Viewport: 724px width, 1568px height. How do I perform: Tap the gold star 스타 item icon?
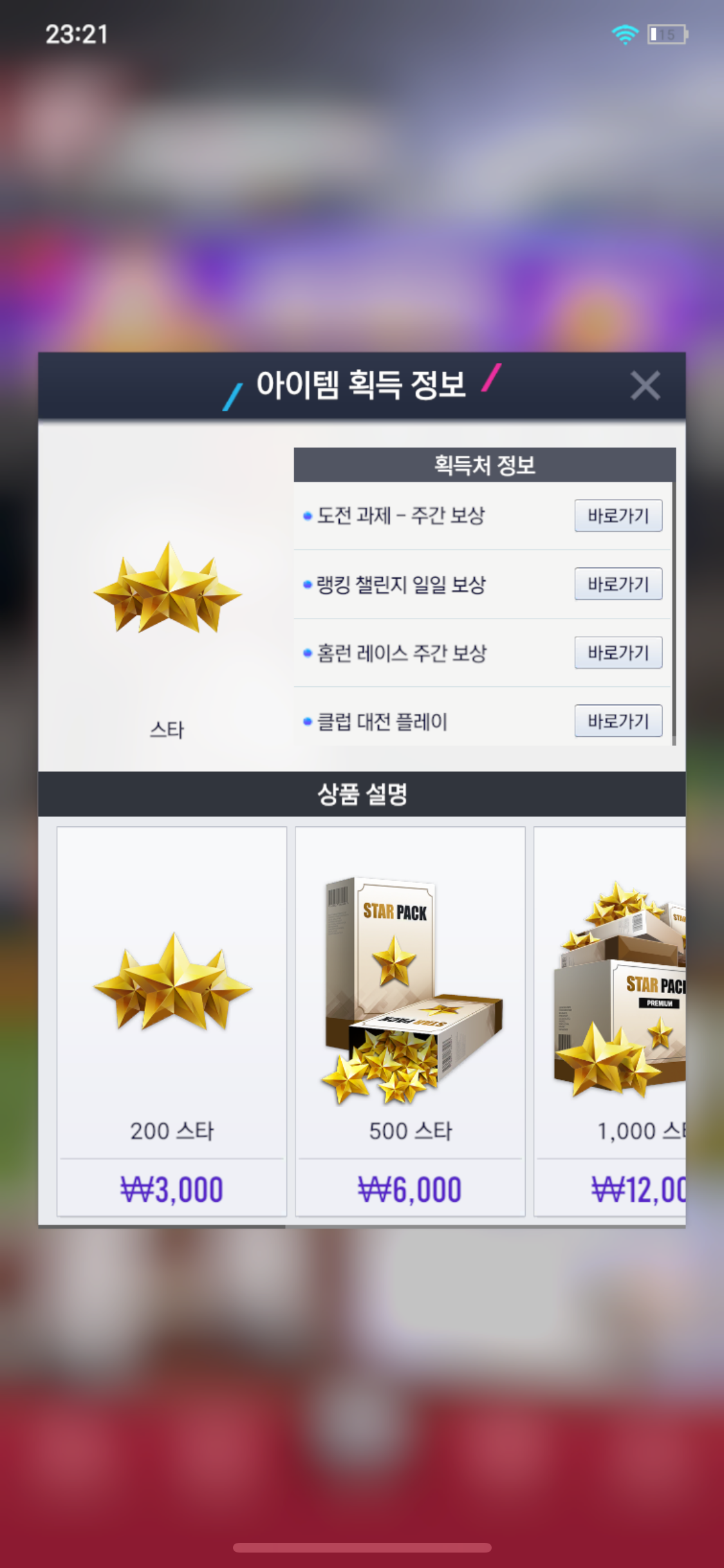click(168, 588)
